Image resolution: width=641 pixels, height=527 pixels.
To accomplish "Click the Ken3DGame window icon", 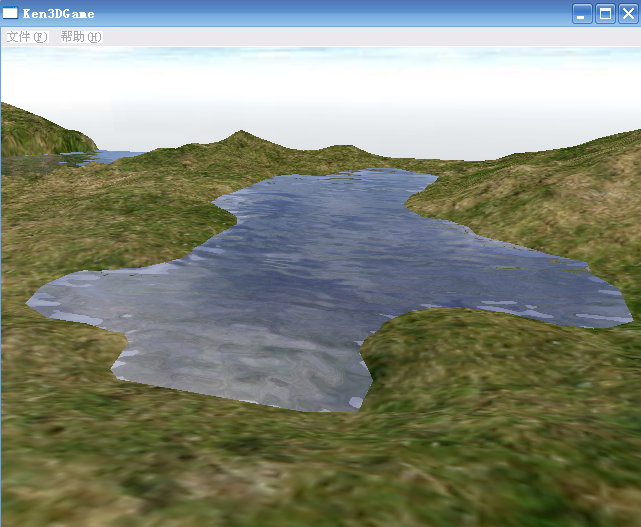I will pyautogui.click(x=10, y=13).
